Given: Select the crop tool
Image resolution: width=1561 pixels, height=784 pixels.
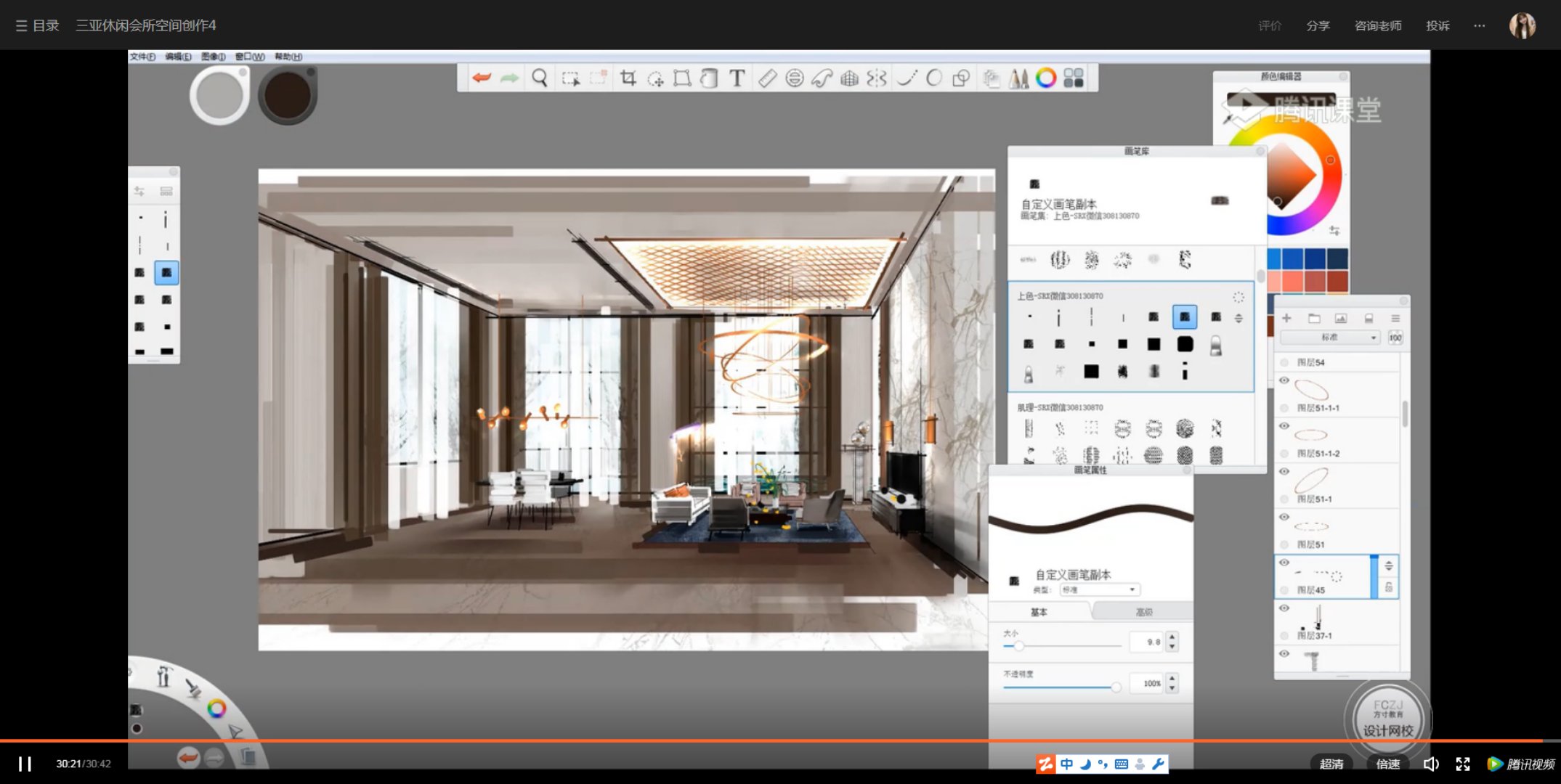Looking at the screenshot, I should tap(628, 78).
